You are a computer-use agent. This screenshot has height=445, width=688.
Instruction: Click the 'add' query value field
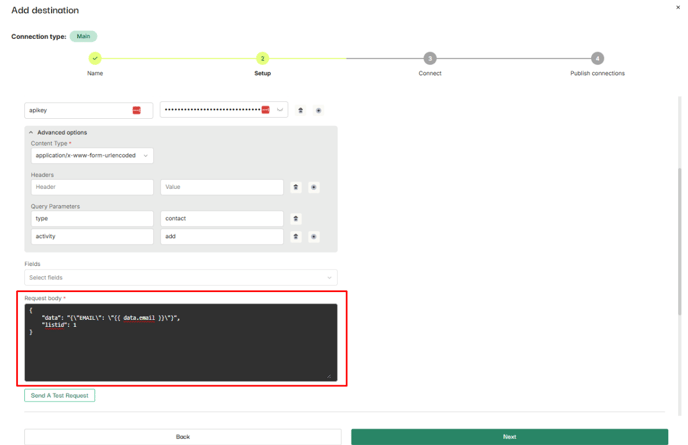pos(222,237)
